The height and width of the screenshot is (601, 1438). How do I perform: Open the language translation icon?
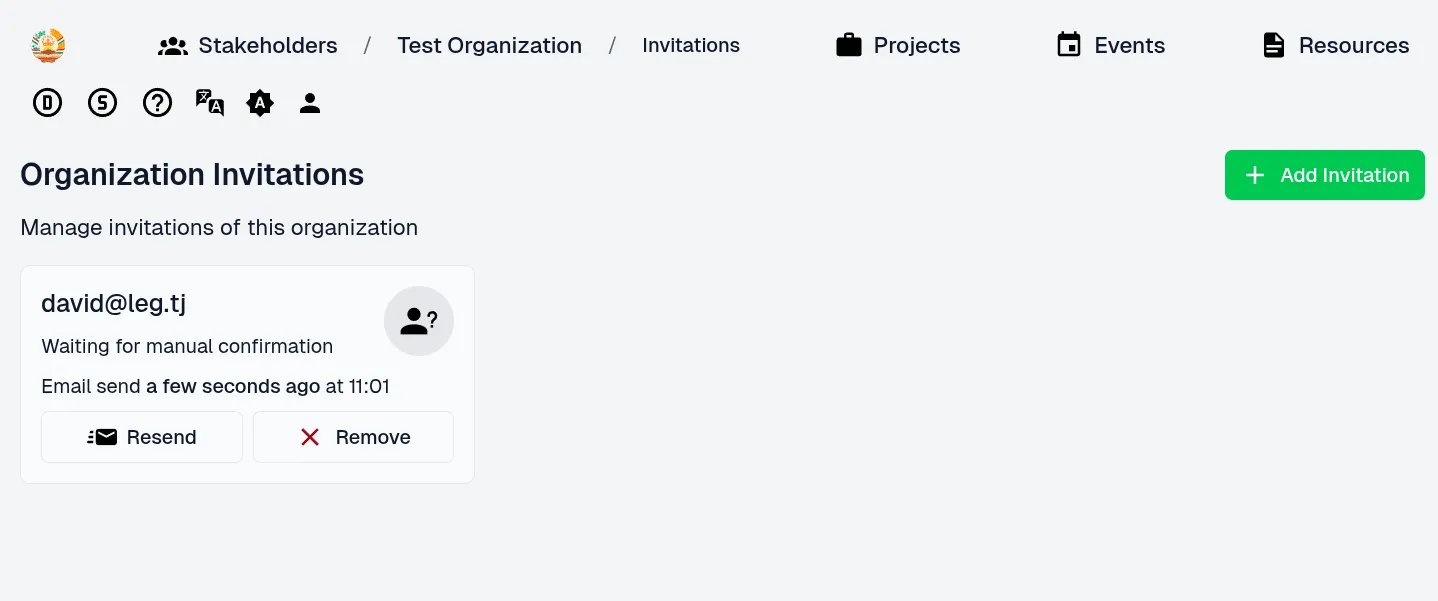tap(209, 103)
